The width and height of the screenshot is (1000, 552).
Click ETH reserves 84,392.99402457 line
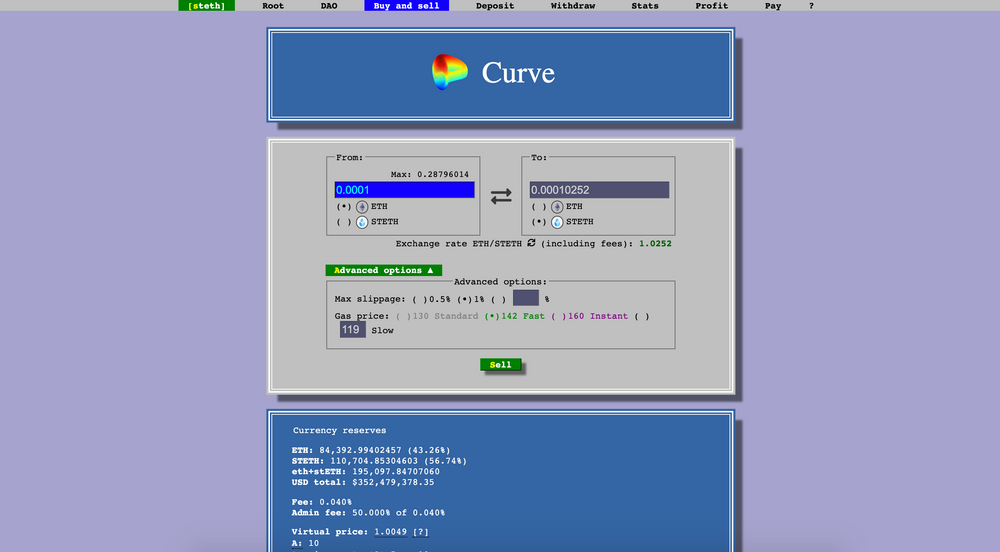(x=371, y=450)
